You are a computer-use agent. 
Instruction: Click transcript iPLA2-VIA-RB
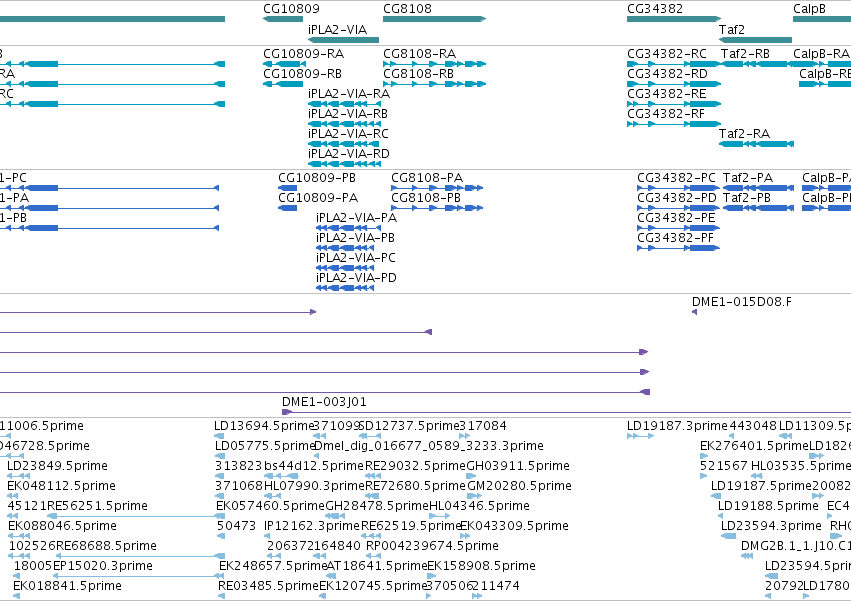pyautogui.click(x=348, y=114)
